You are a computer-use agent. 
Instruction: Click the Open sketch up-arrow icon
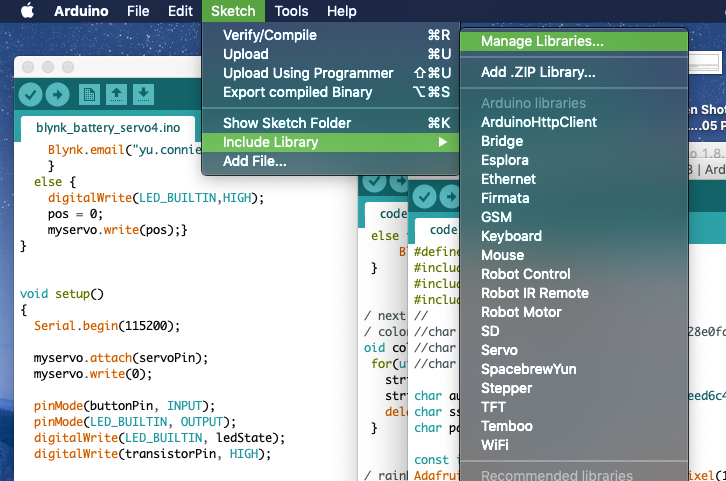[116, 95]
